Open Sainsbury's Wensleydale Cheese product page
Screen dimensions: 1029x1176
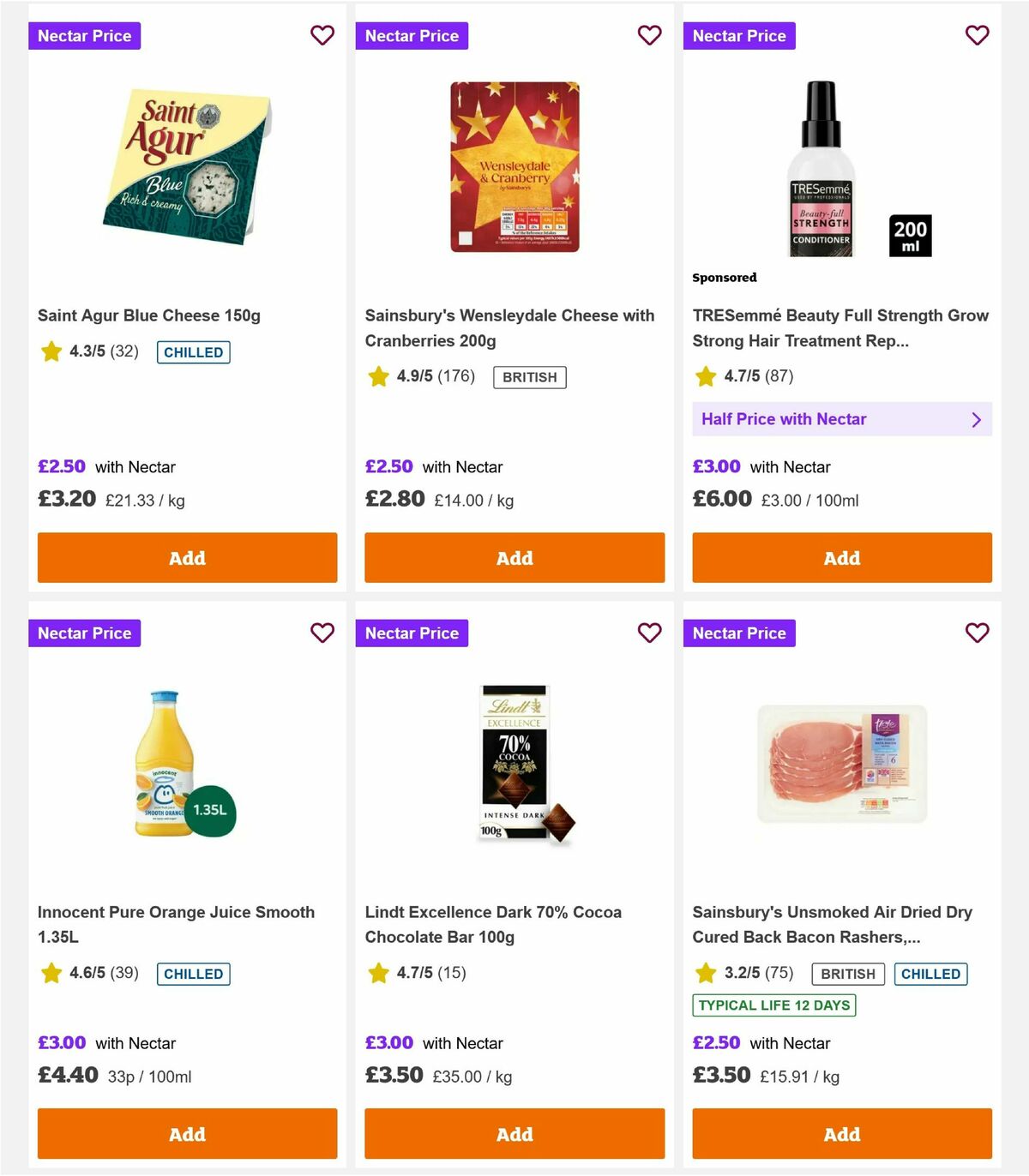(510, 327)
